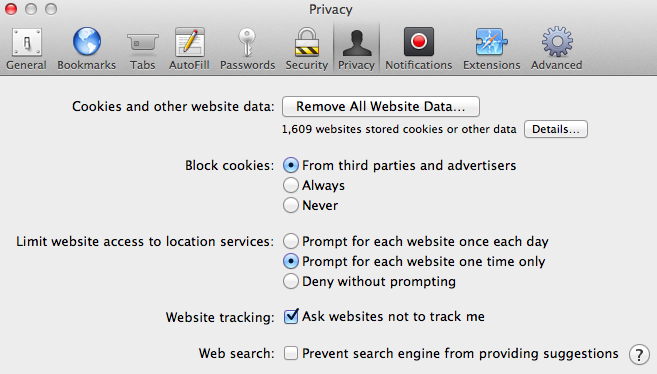657x374 pixels.
Task: Click the Details button for stored cookies
Action: [556, 129]
